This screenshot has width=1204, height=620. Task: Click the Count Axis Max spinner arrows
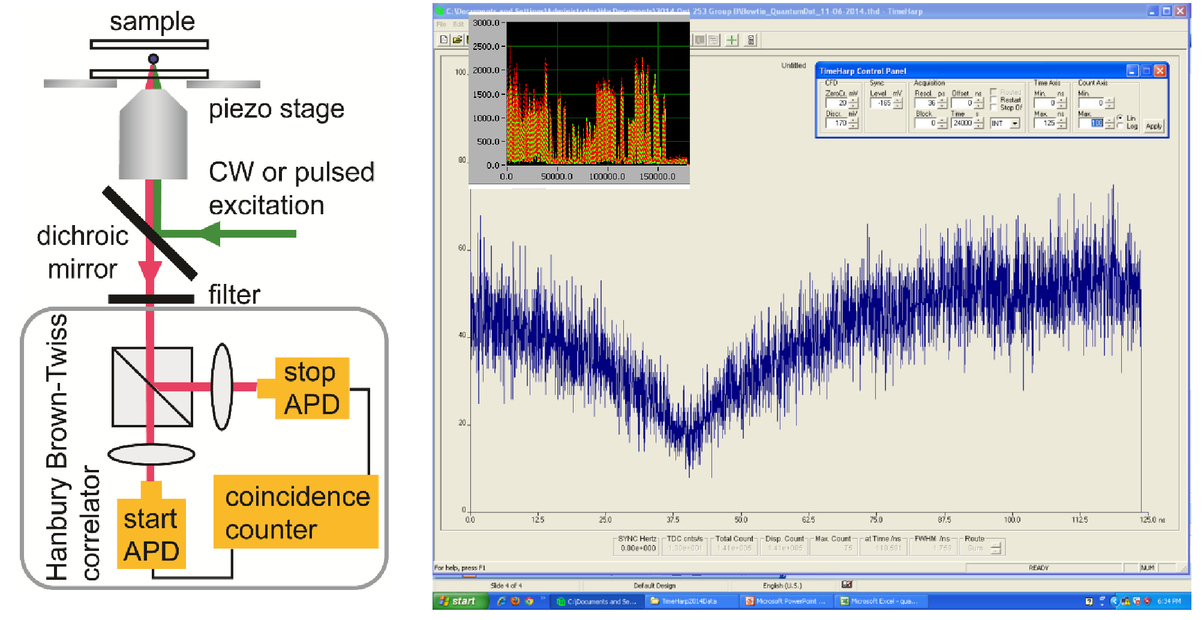coord(1111,124)
